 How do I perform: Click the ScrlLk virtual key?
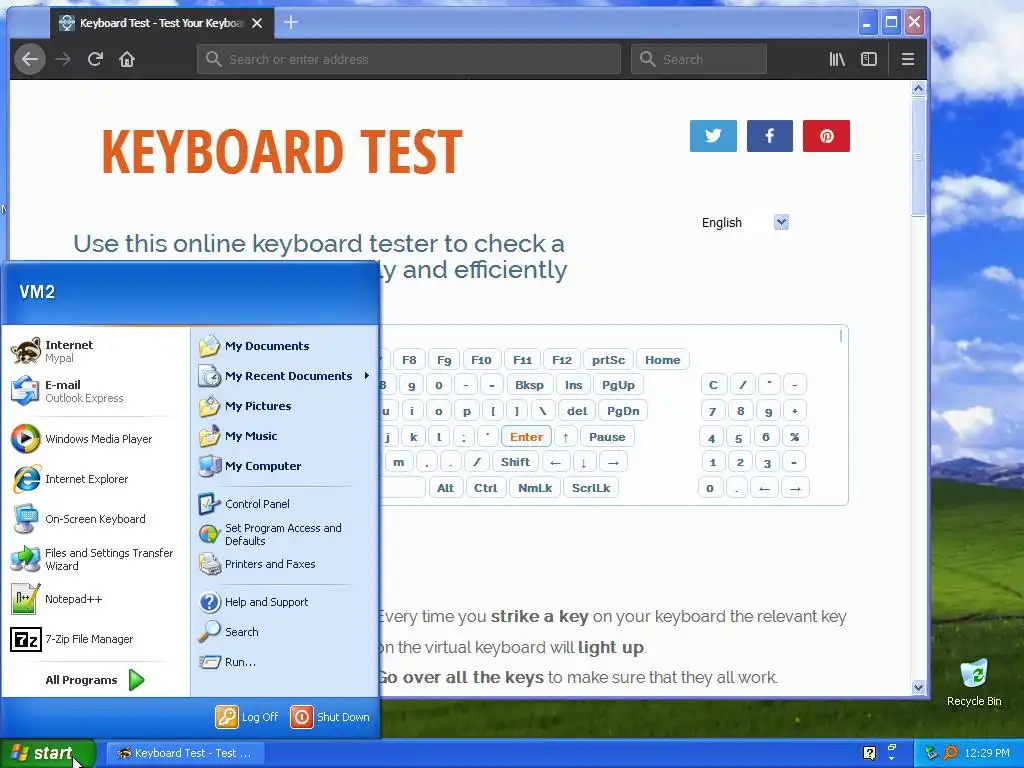[590, 488]
